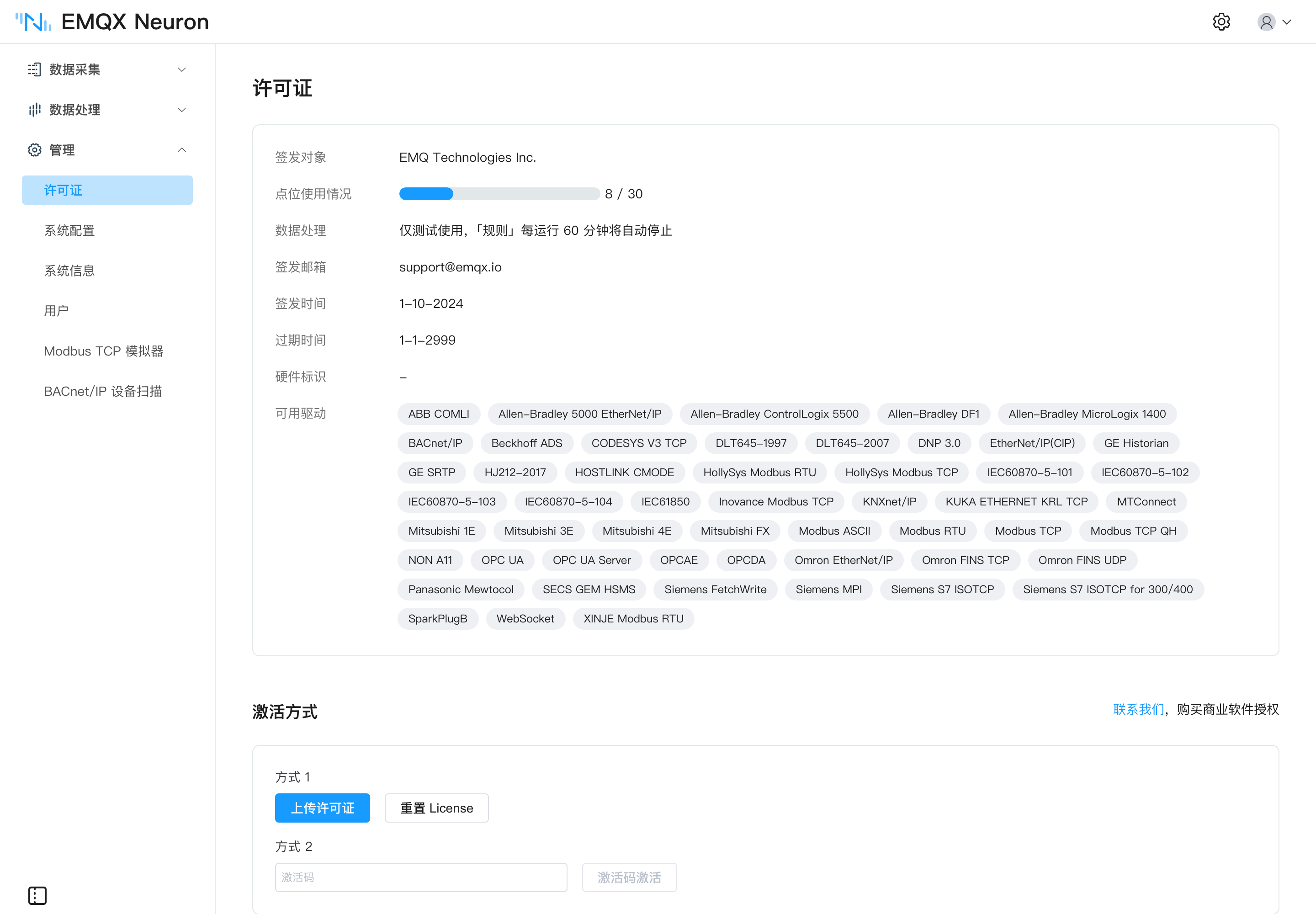Viewport: 1316px width, 914px height.
Task: Click the 数据处理 bars icon
Action: (x=34, y=109)
